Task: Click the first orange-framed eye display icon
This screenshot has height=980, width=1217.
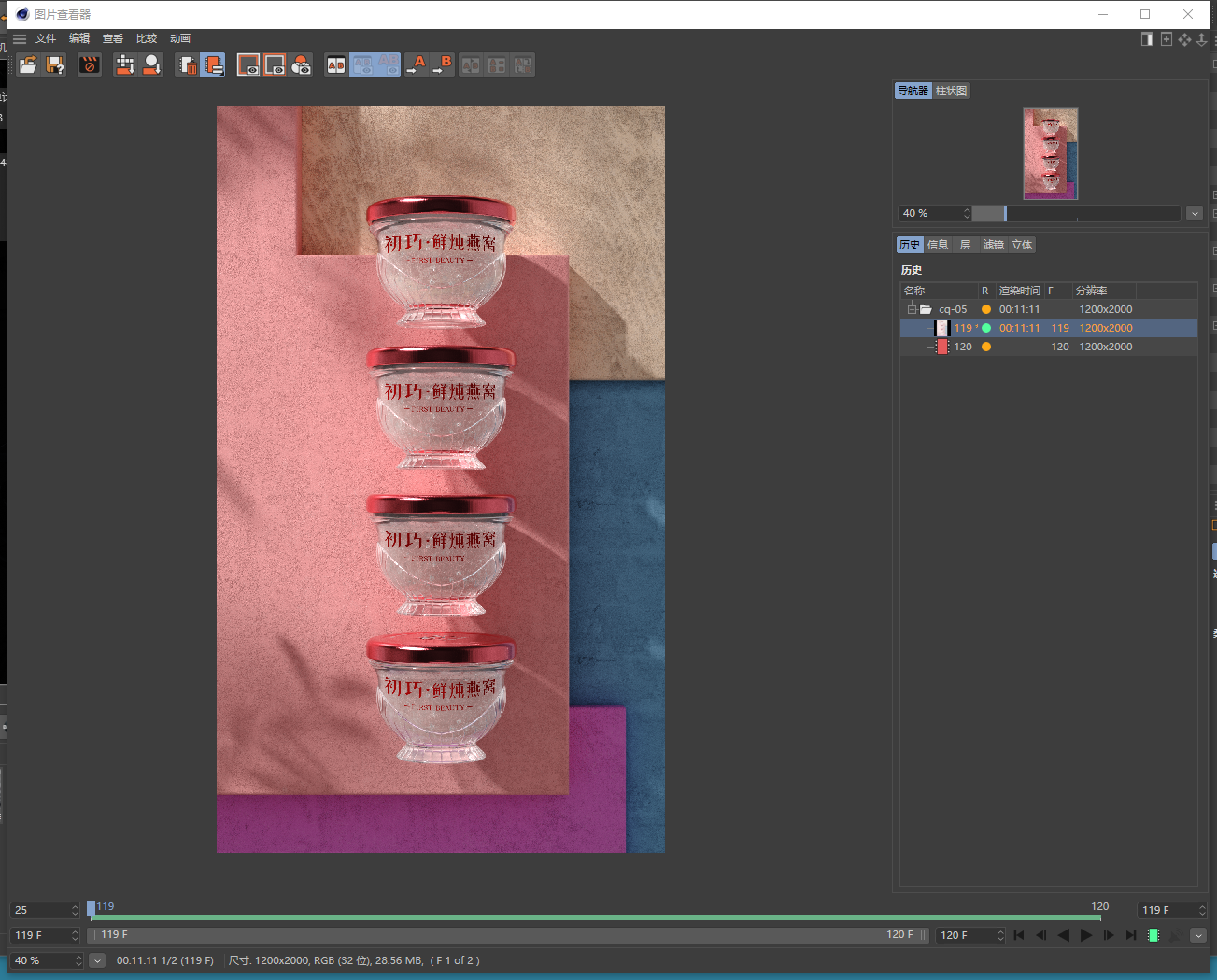Action: 248,64
